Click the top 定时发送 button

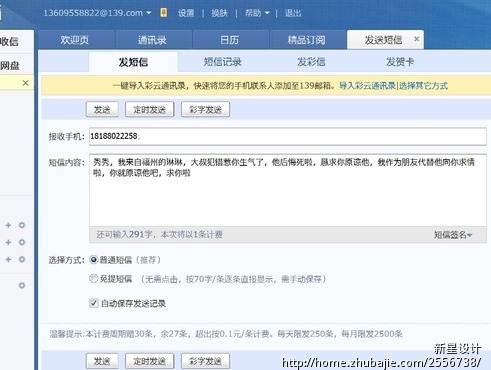pos(150,109)
